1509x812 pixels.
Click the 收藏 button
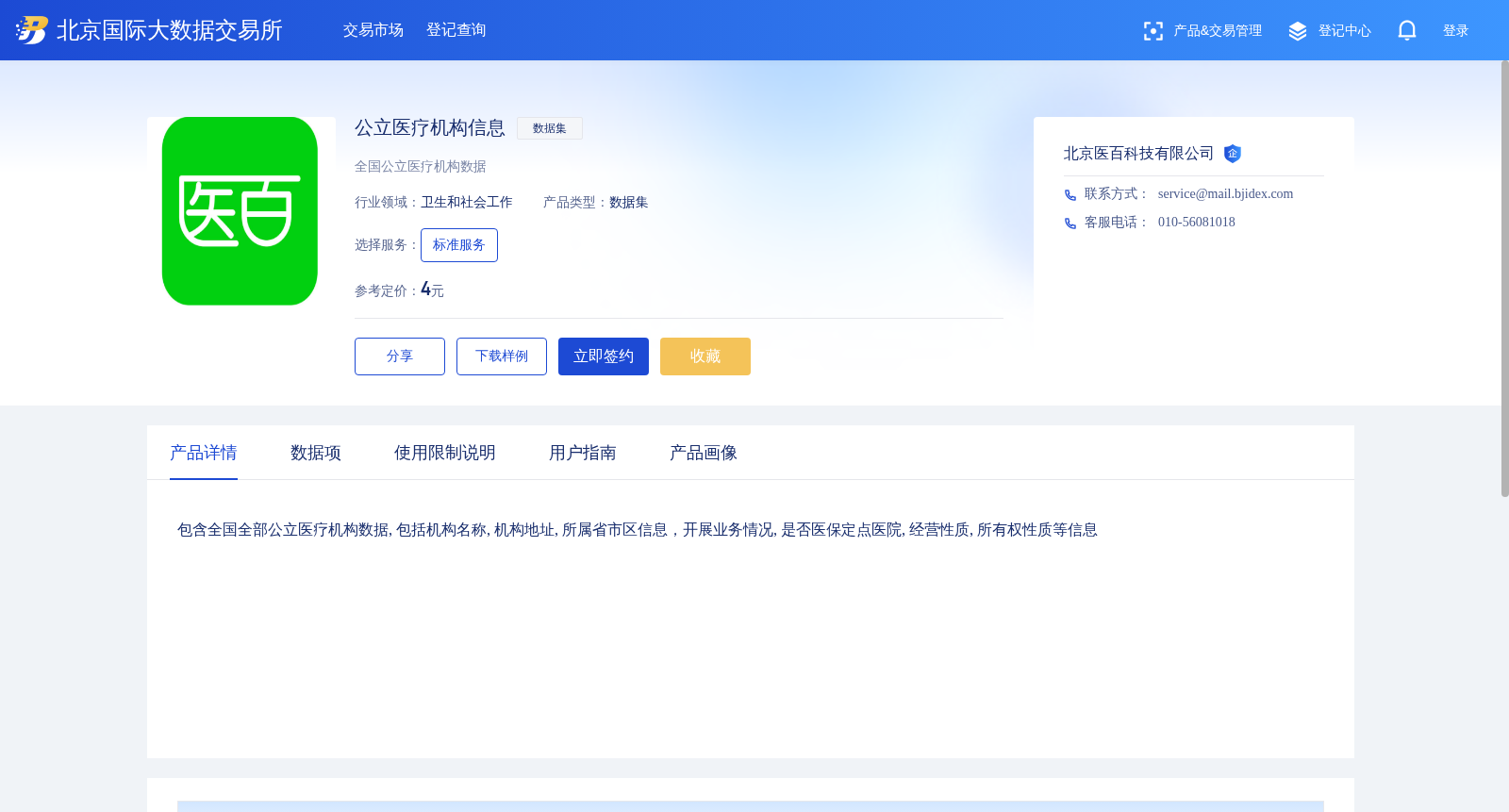[705, 356]
